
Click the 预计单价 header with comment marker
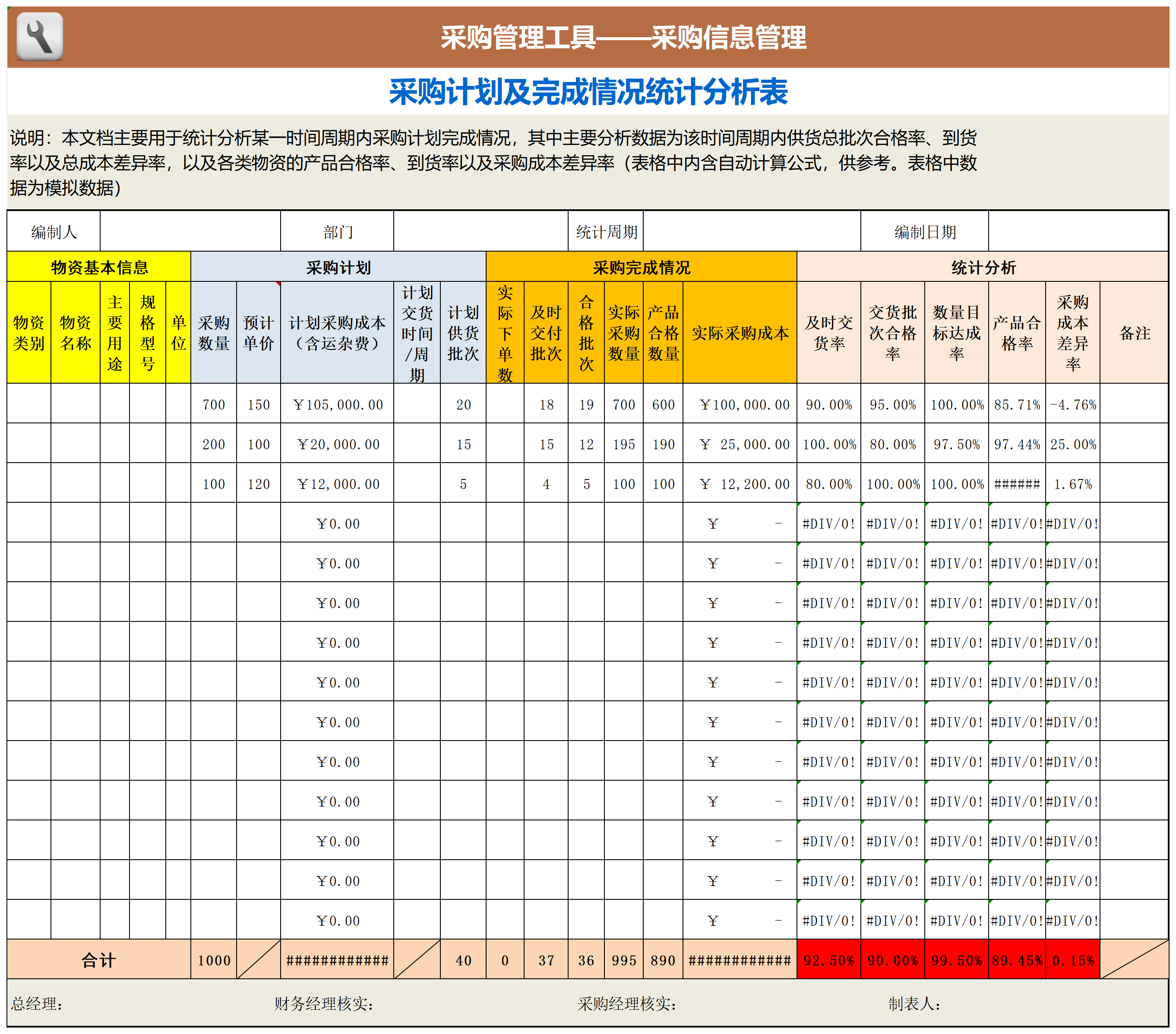tap(258, 332)
